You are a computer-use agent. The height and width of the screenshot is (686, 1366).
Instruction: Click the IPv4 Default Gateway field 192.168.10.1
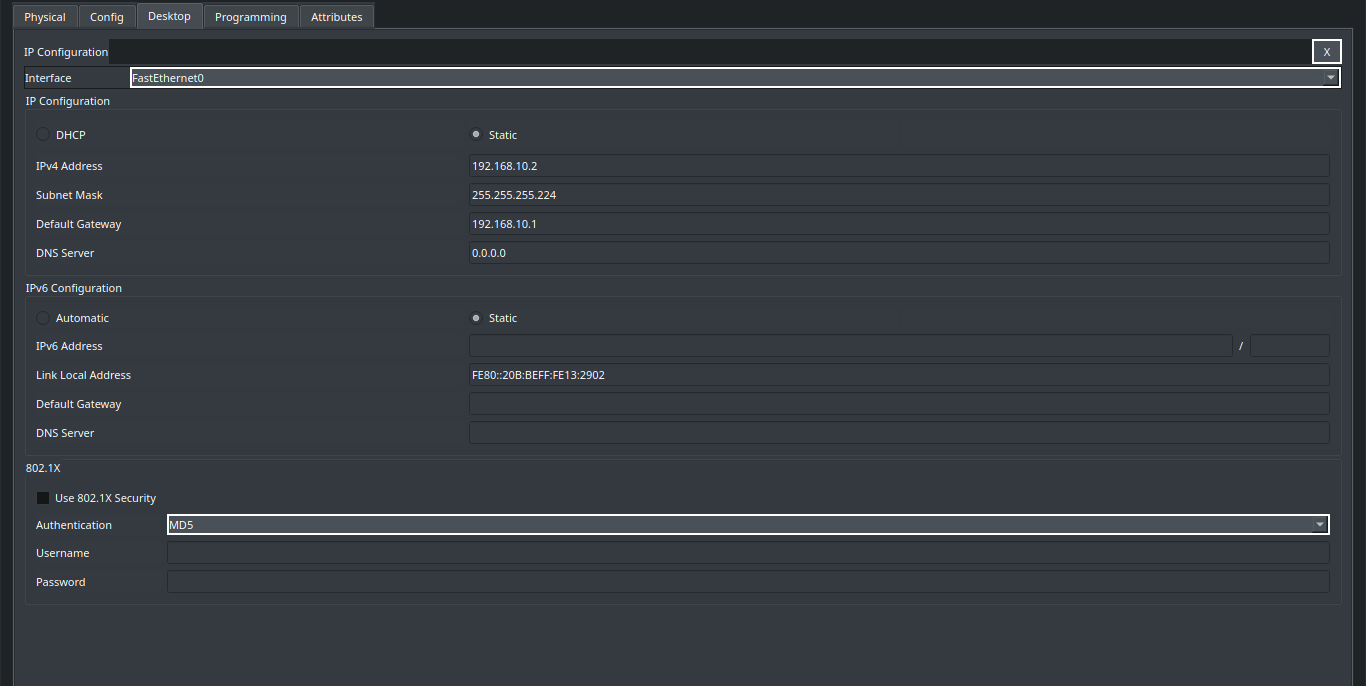[899, 224]
